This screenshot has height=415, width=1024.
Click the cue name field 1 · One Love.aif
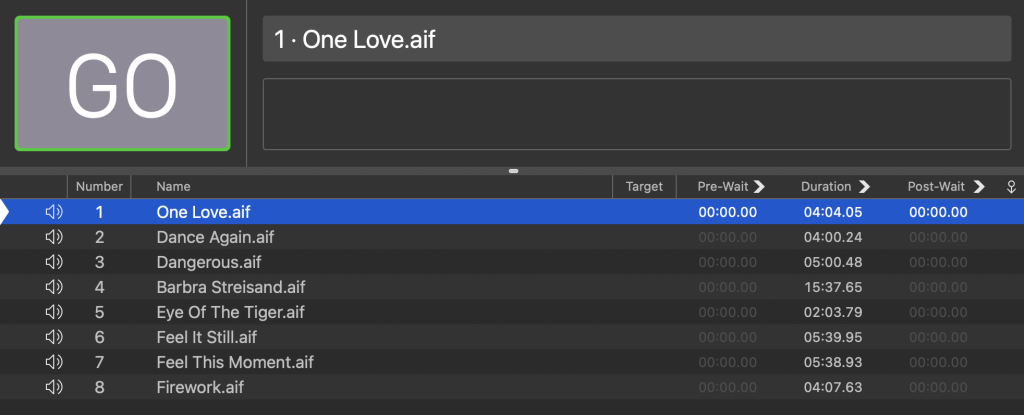tap(637, 39)
